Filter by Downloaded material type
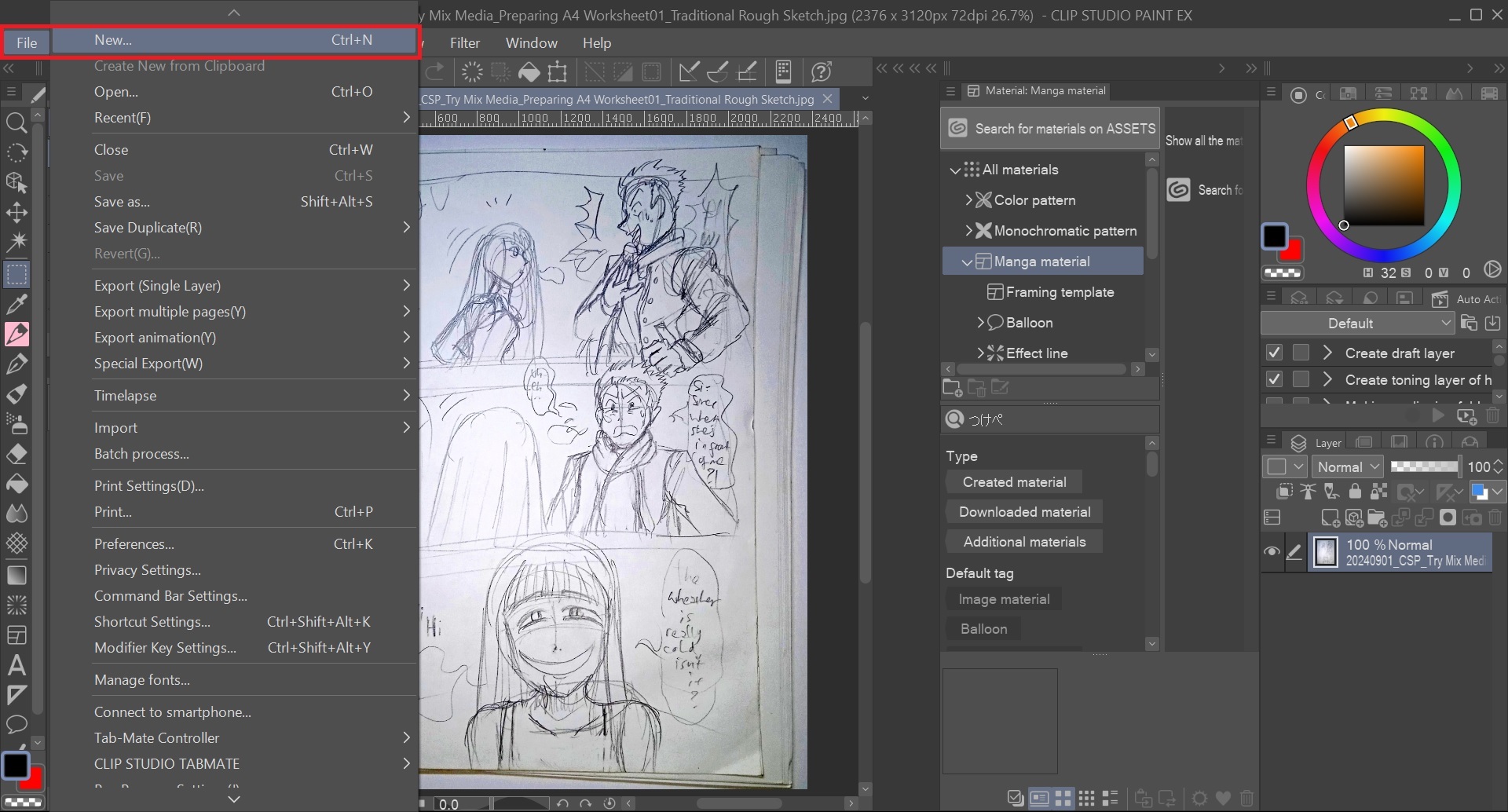Screen dimensions: 1508x812 (1024, 512)
